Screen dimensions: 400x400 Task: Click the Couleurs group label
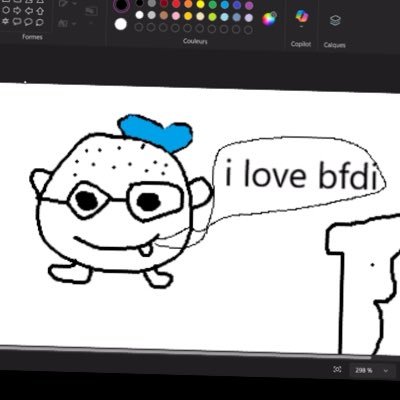coord(195,41)
